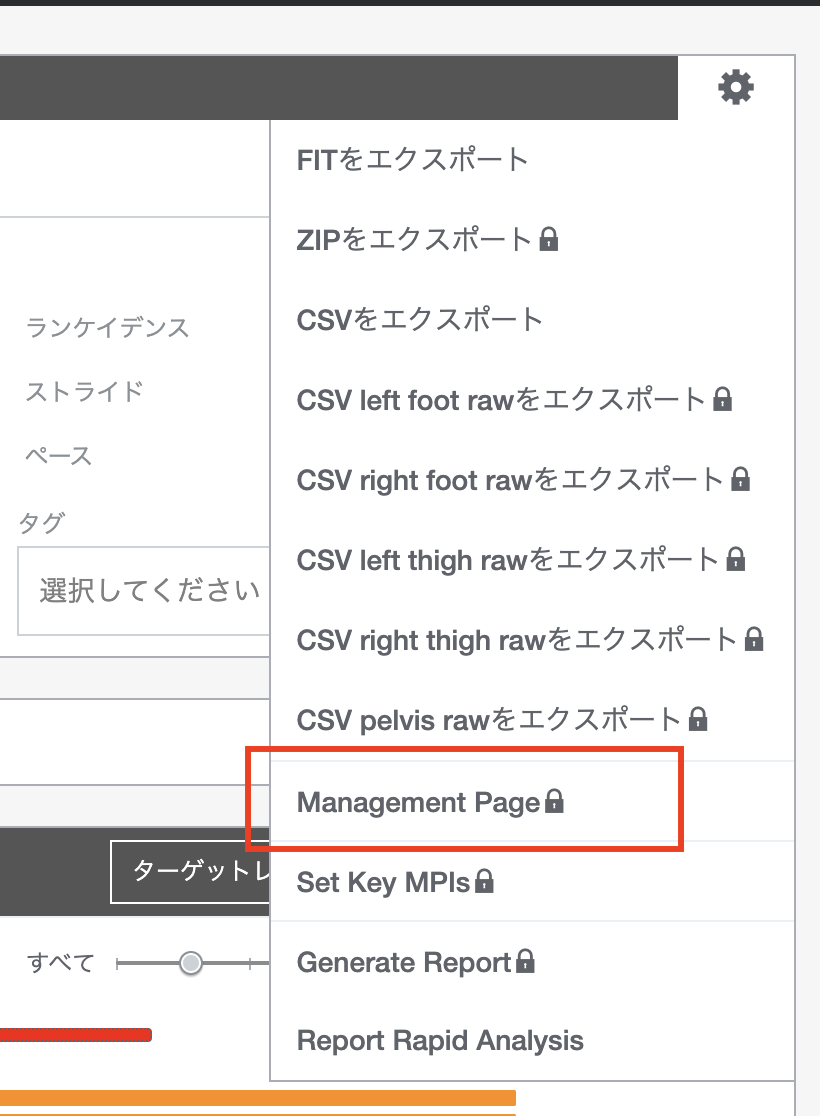Choose CSV left thigh rawをエクスポート
820x1116 pixels.
(x=508, y=559)
